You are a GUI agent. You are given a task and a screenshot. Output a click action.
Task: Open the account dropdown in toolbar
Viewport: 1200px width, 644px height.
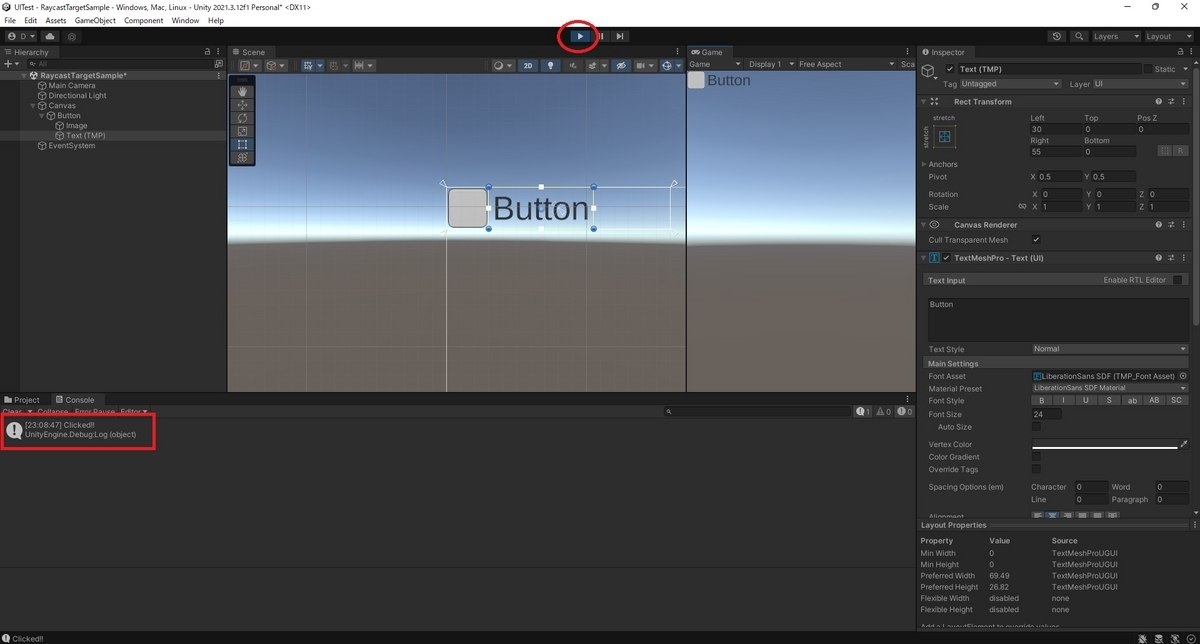21,37
